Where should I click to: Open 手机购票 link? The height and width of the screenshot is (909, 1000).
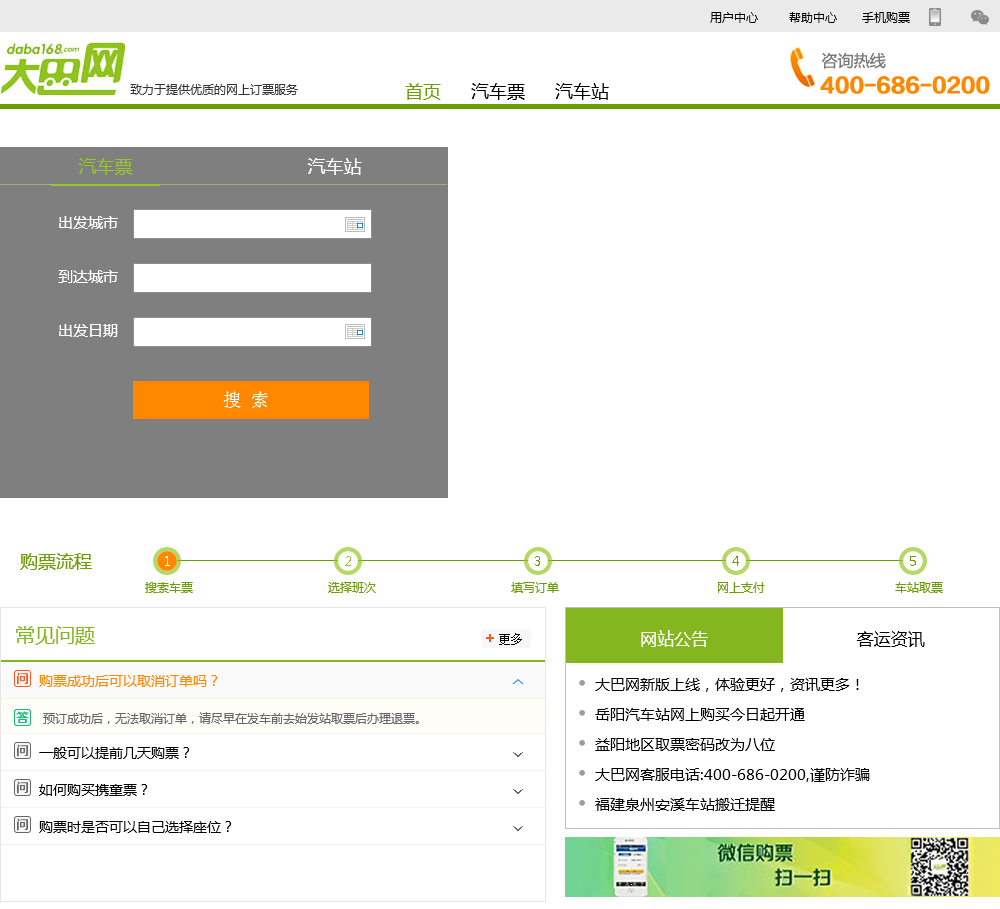pyautogui.click(x=886, y=17)
